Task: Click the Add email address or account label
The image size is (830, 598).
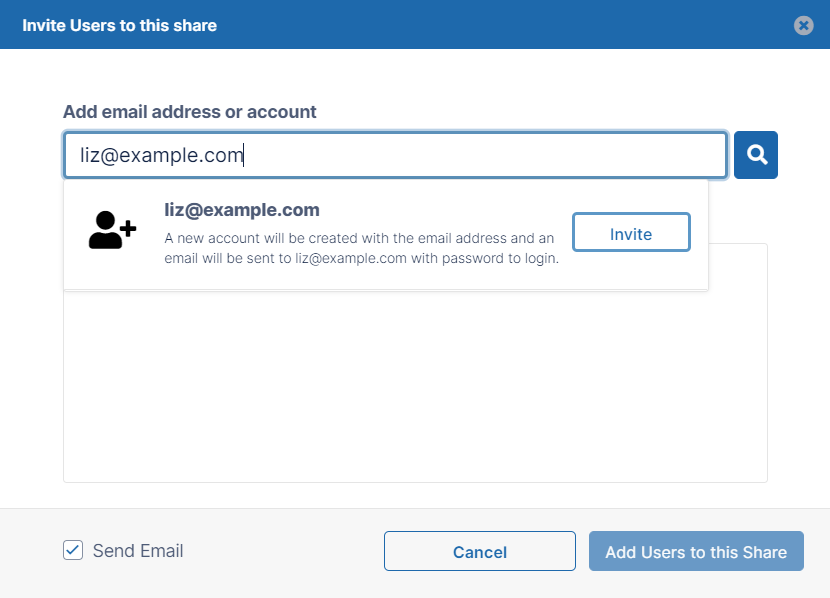Action: coord(189,112)
